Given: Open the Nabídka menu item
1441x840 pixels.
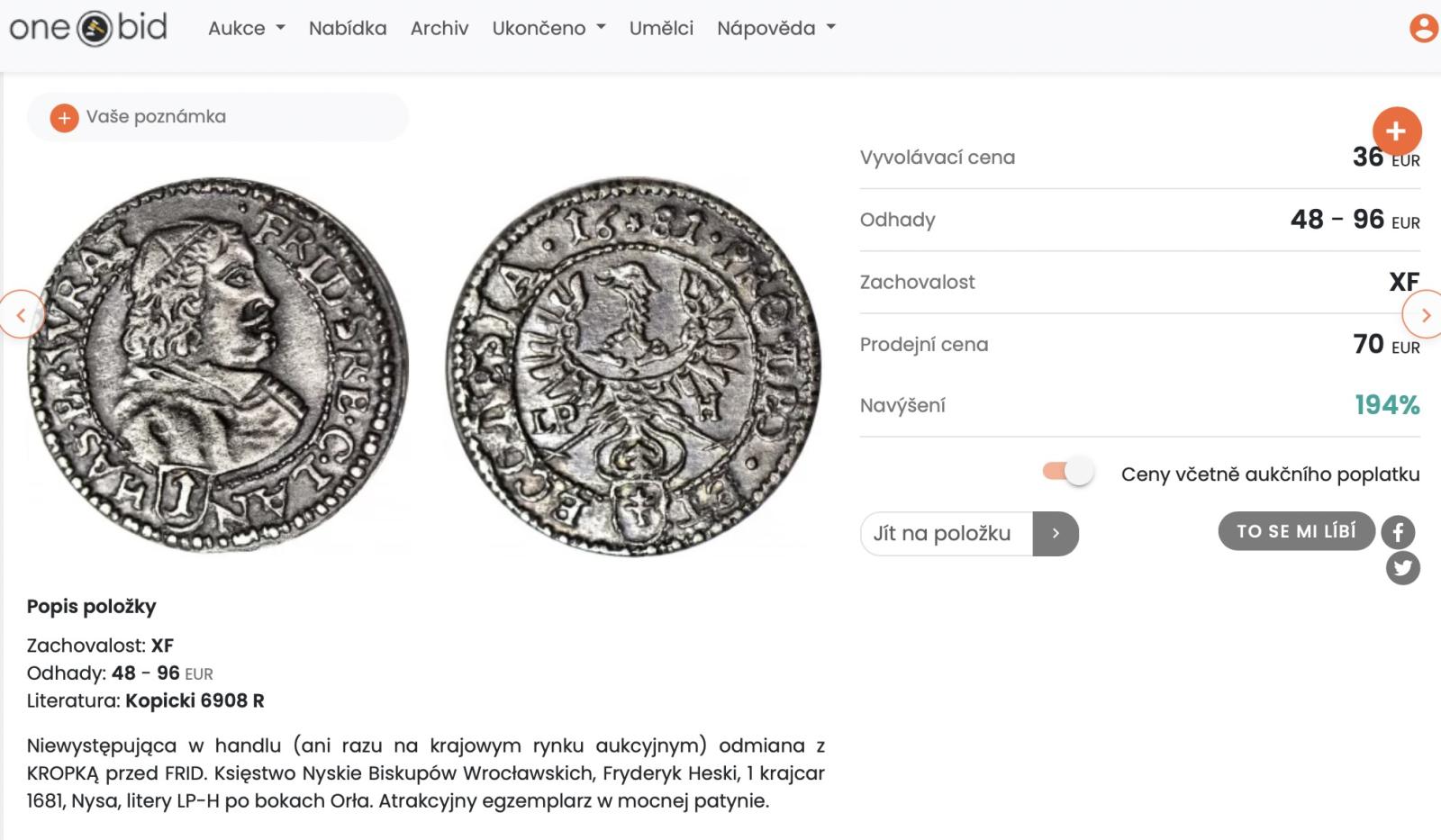Looking at the screenshot, I should pos(348,28).
